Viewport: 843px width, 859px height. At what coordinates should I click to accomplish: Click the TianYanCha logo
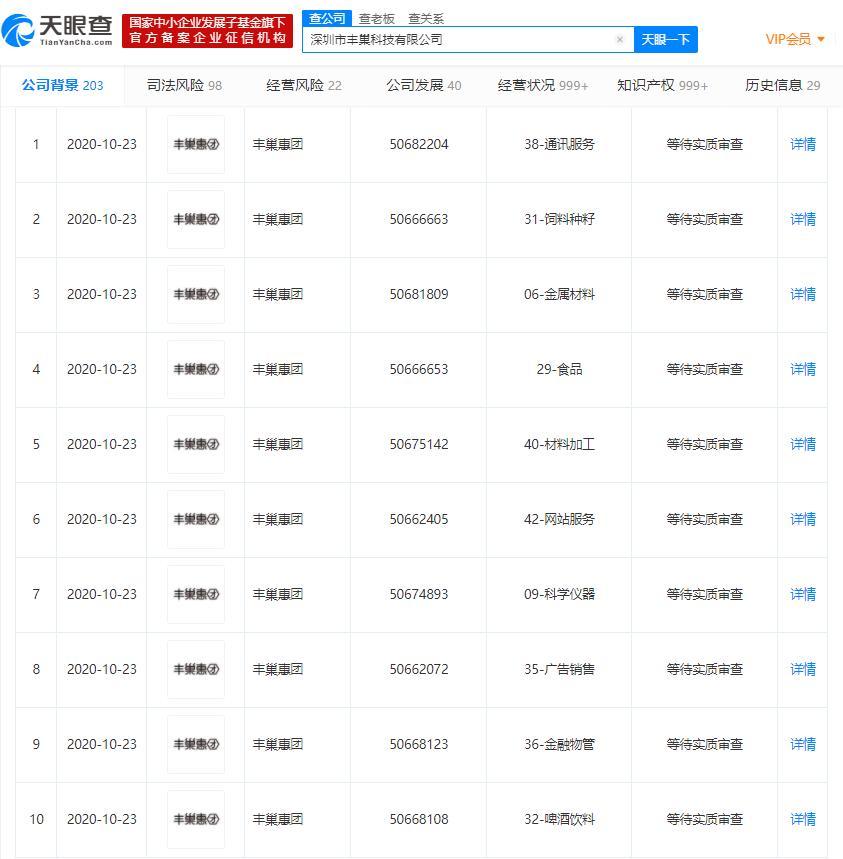(x=57, y=31)
